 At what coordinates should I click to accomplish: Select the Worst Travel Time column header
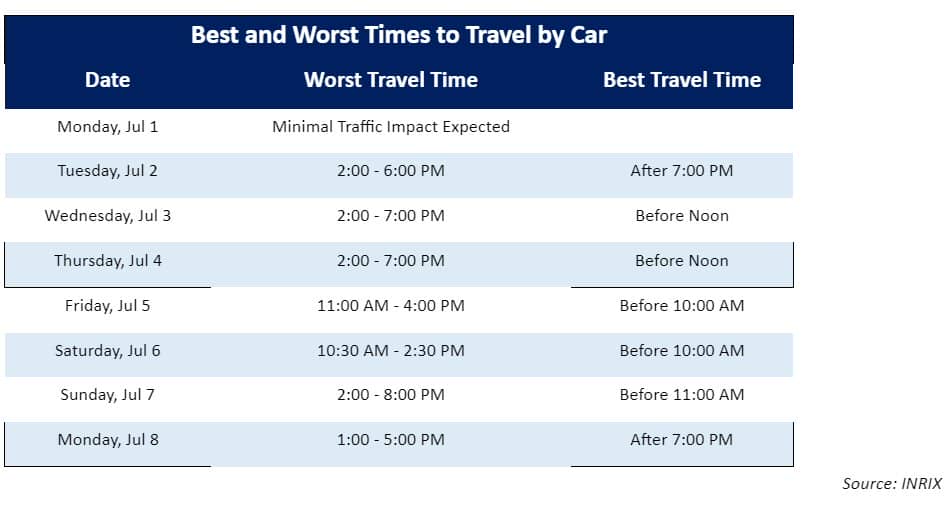tap(391, 80)
